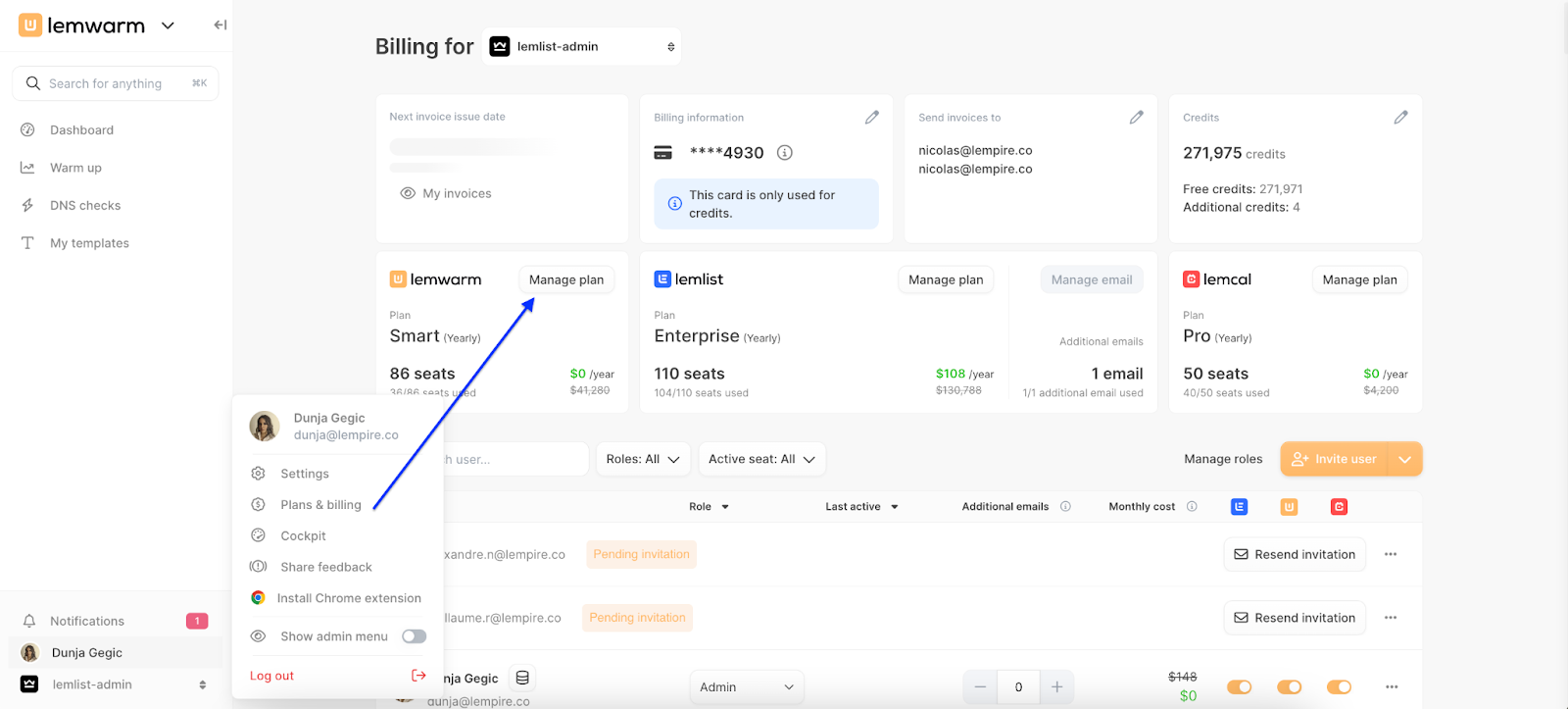Click the Search for anything field
1568x709 pixels.
pos(116,83)
